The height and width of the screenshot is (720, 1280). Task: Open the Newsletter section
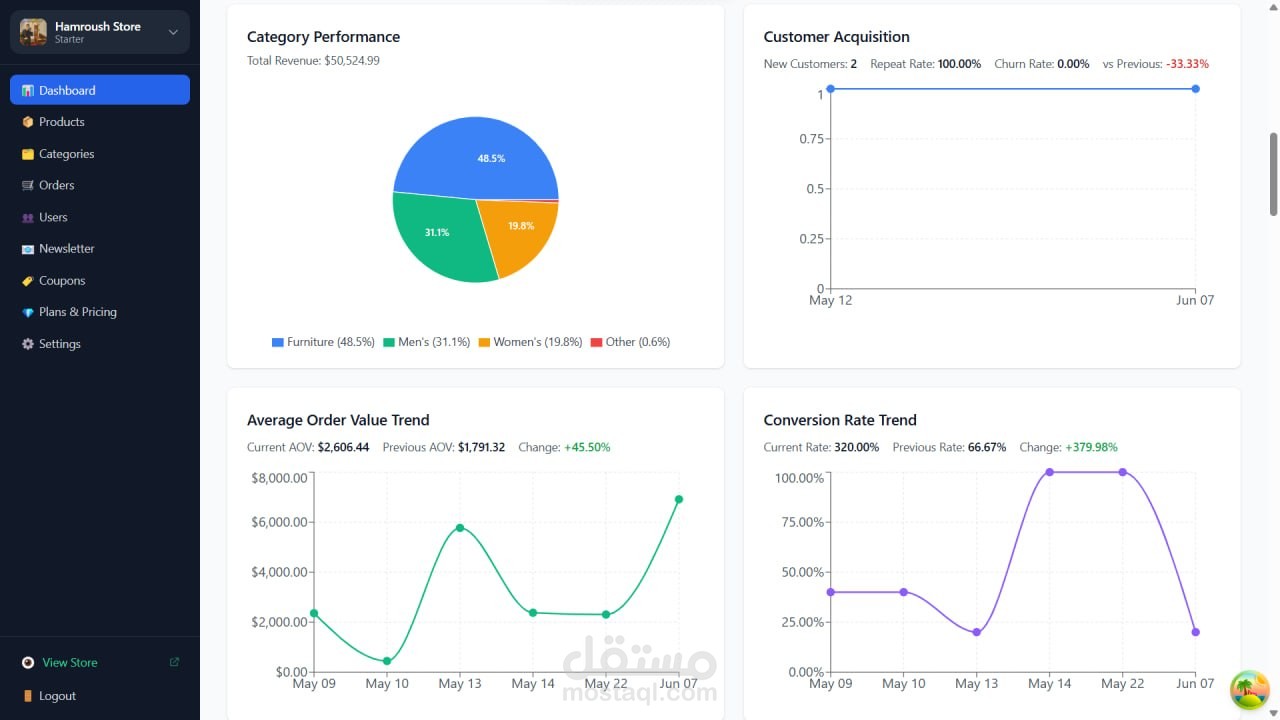pos(100,249)
